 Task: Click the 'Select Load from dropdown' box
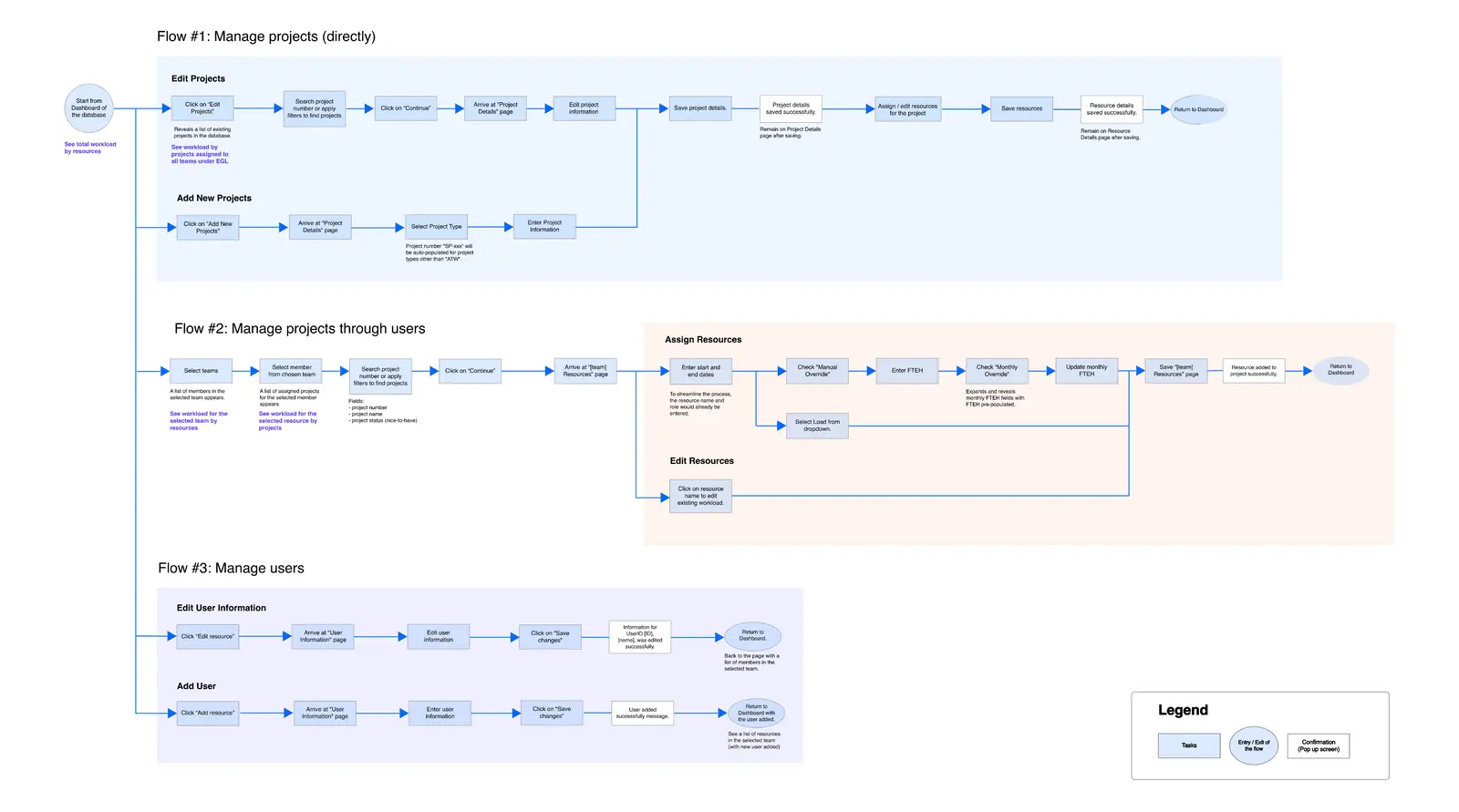click(817, 426)
